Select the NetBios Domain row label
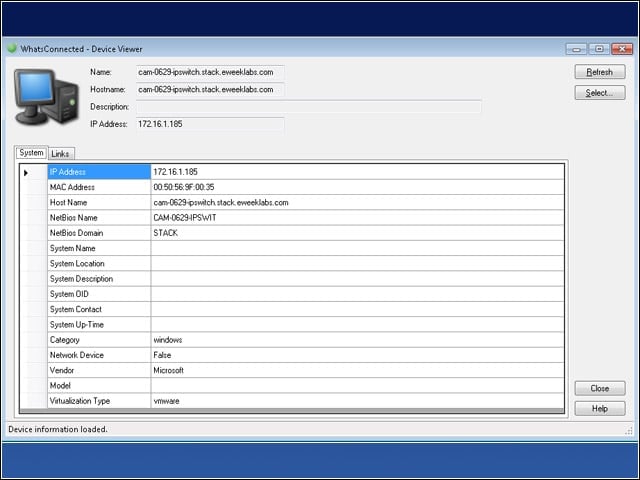 click(99, 233)
